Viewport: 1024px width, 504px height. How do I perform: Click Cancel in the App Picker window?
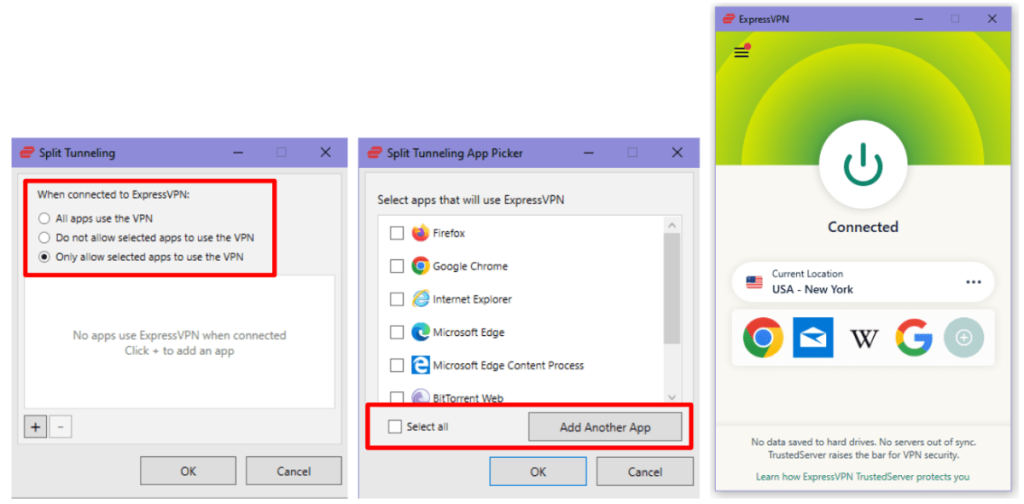pos(645,471)
